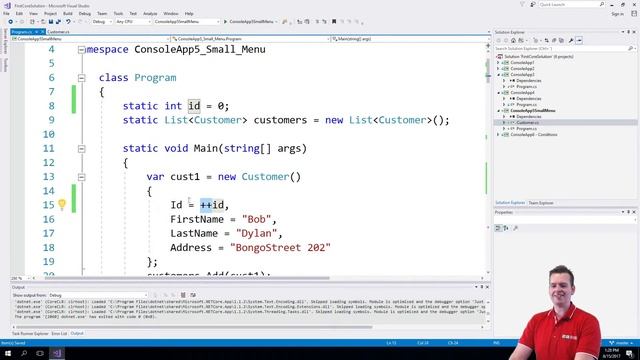Image resolution: width=640 pixels, height=360 pixels.
Task: Open the Build menu
Action: pyautogui.click(x=68, y=13)
